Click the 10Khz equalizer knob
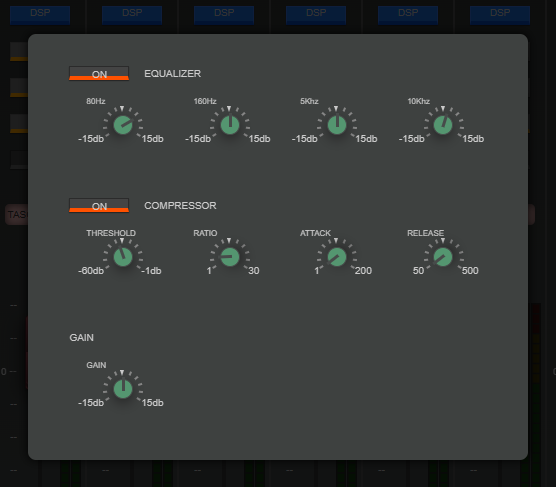The image size is (556, 487). click(443, 125)
